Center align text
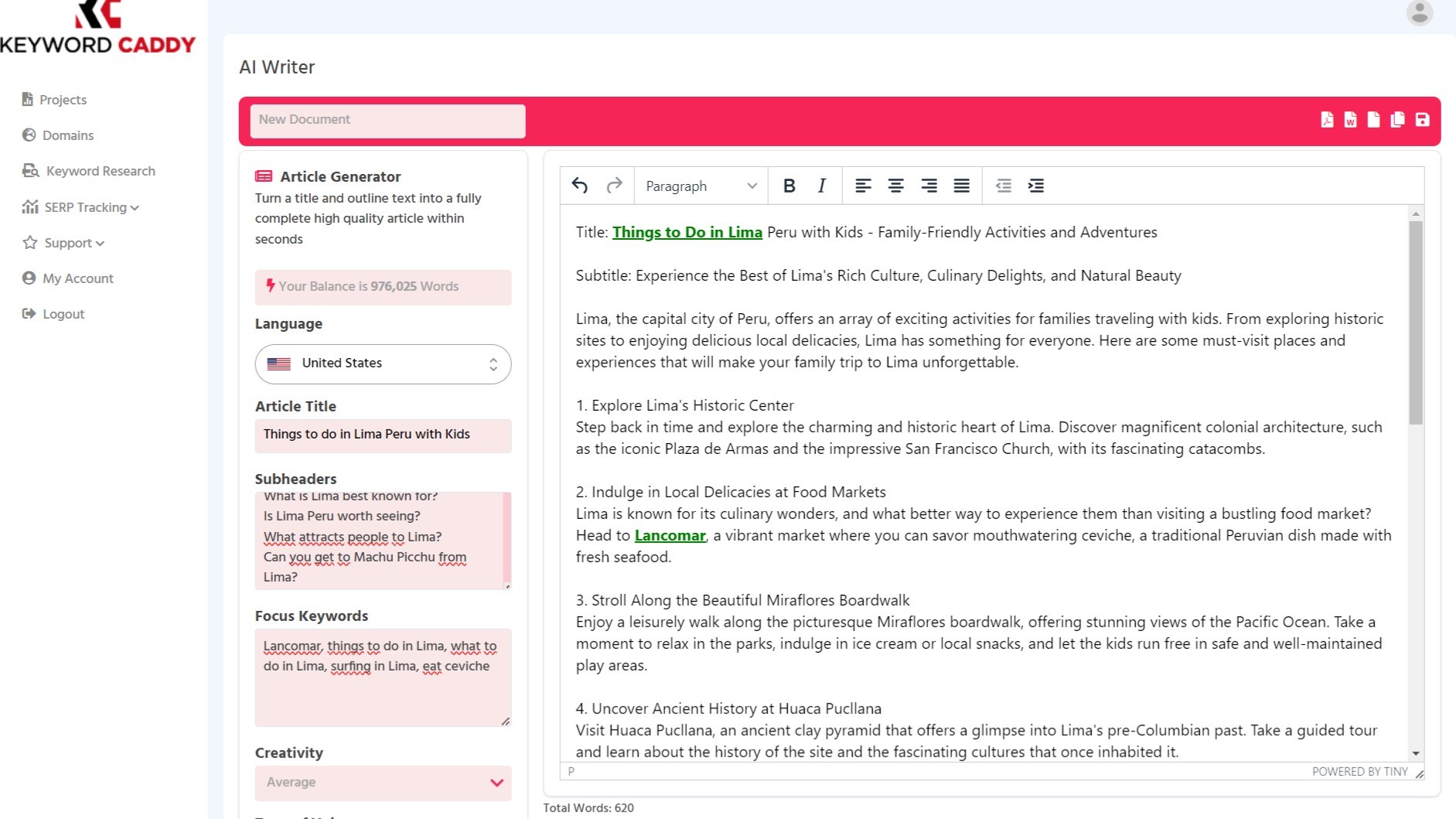The width and height of the screenshot is (1456, 819). point(895,186)
